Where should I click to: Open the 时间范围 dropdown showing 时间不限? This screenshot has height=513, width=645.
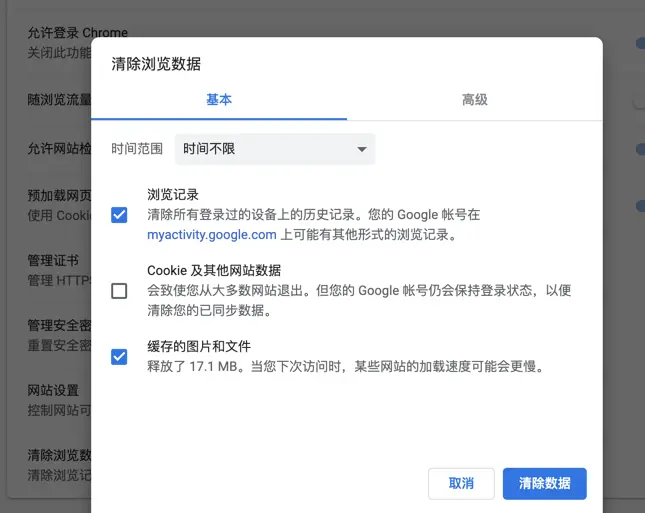tap(275, 149)
